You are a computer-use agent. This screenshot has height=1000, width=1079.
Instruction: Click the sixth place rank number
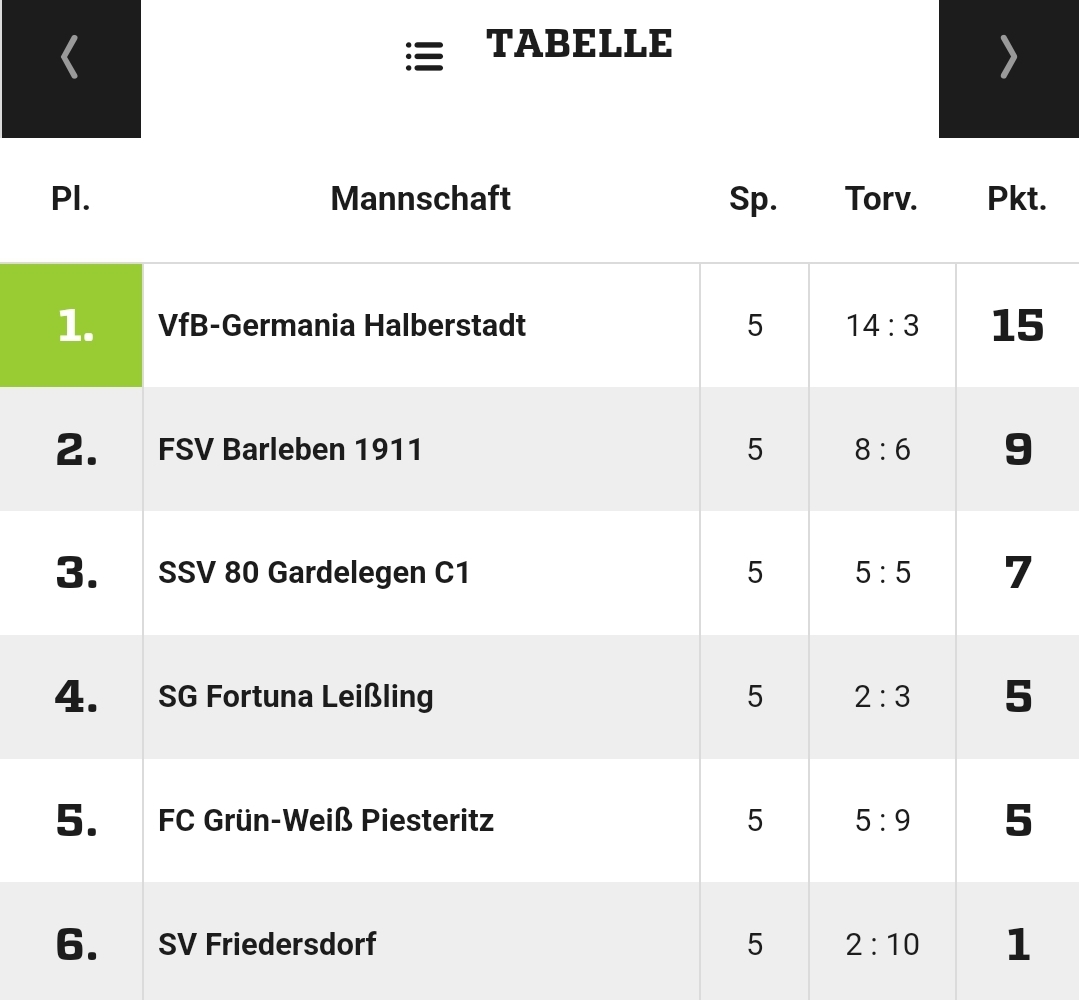point(76,944)
